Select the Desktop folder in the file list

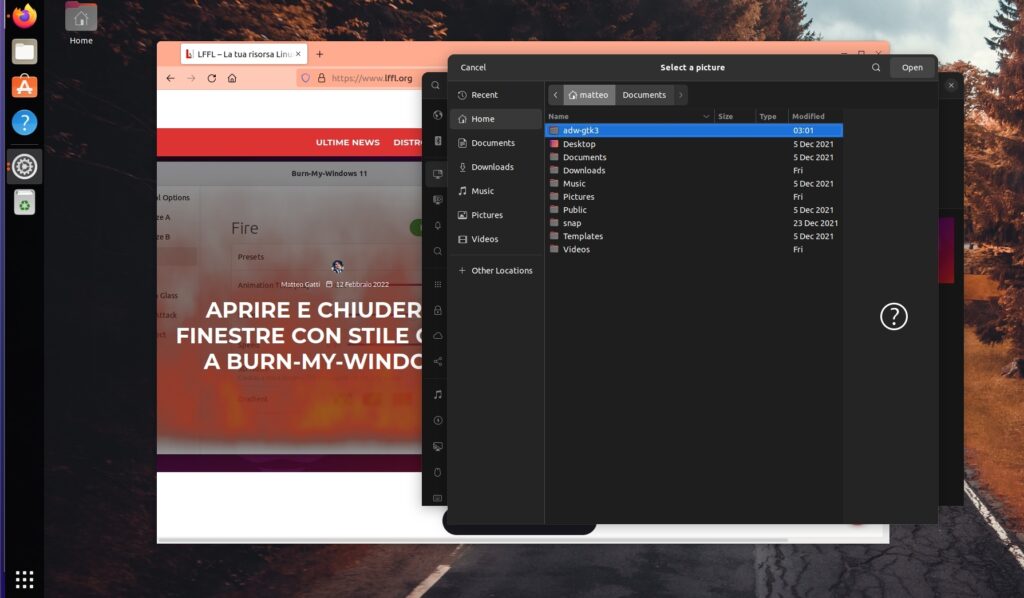click(694, 144)
